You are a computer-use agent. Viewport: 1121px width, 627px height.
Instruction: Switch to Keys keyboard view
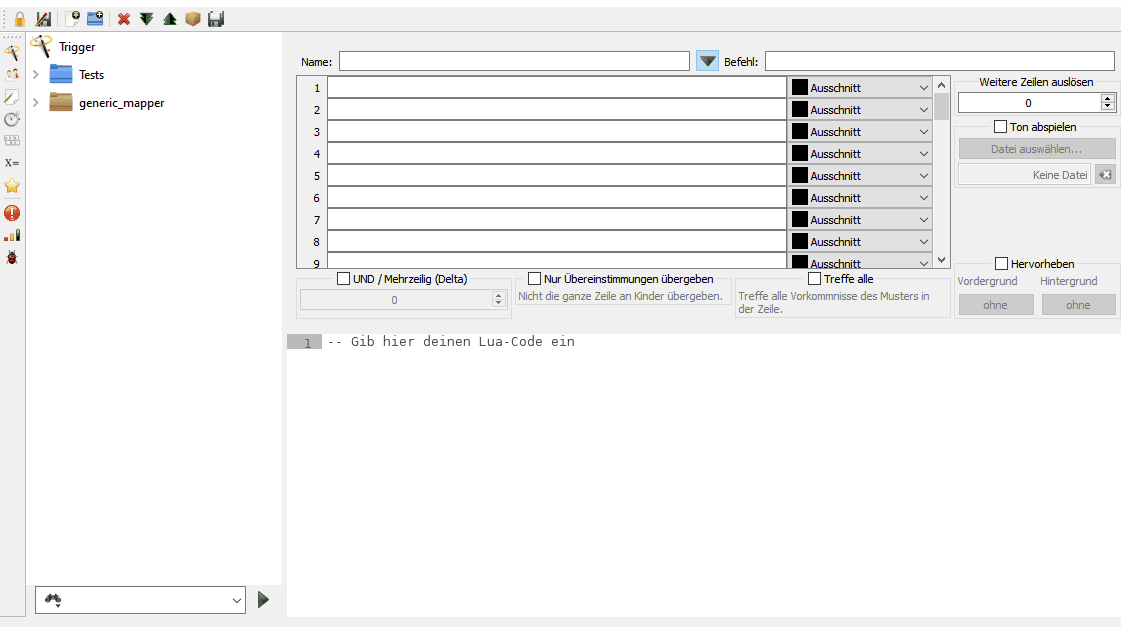[x=12, y=141]
